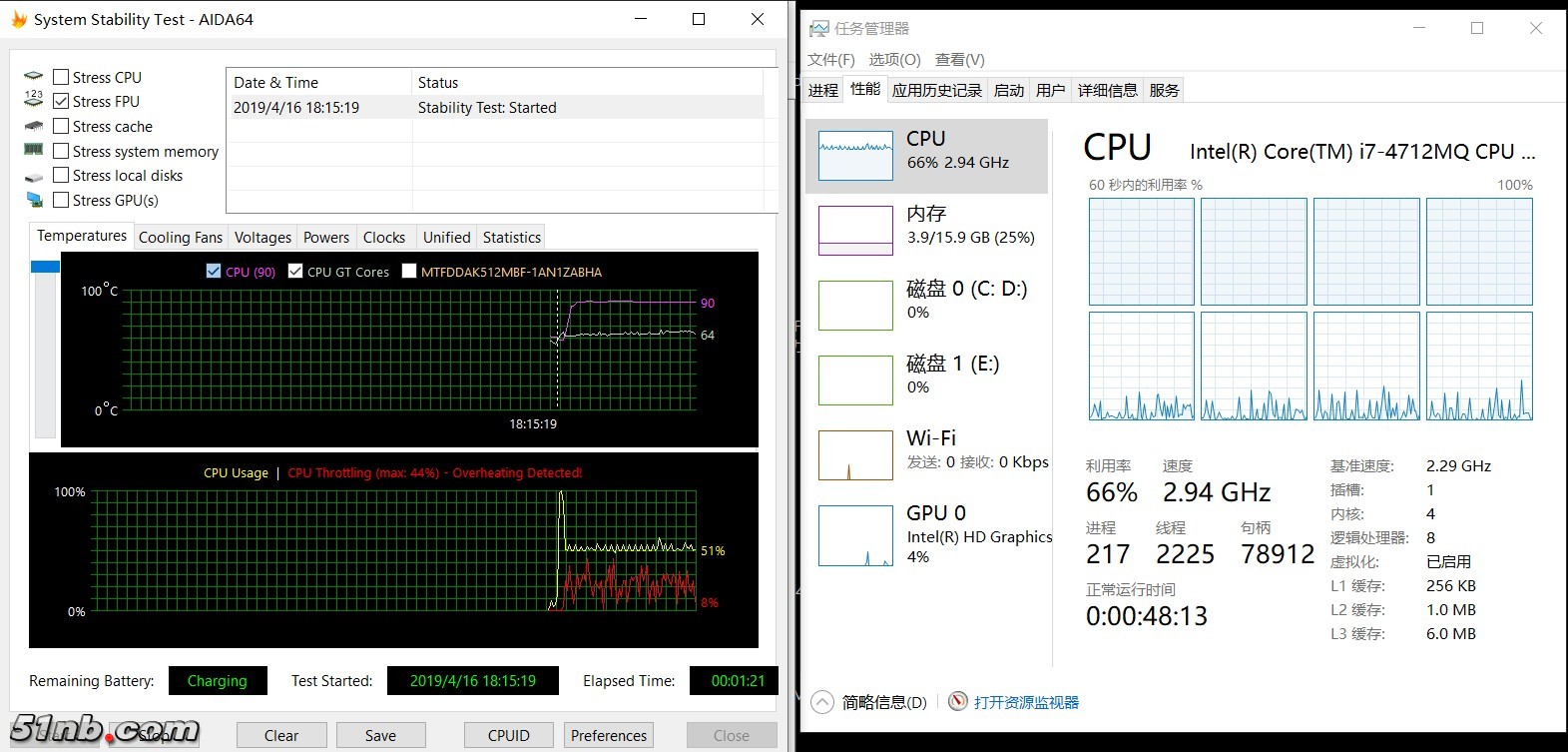
Task: Click the Test Started value field
Action: pos(472,680)
